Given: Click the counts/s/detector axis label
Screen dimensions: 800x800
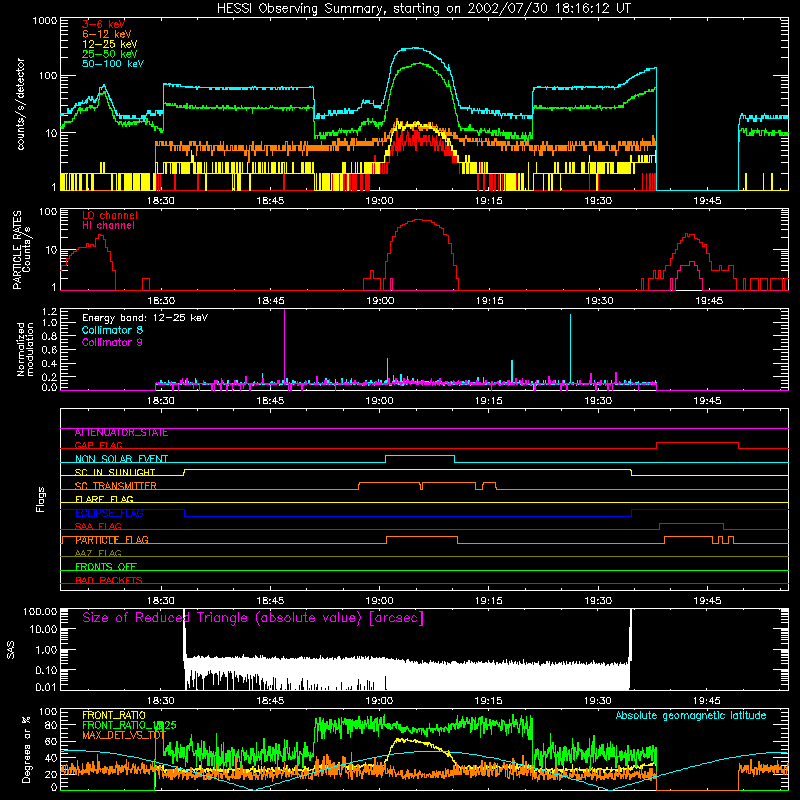Looking at the screenshot, I should point(21,104).
